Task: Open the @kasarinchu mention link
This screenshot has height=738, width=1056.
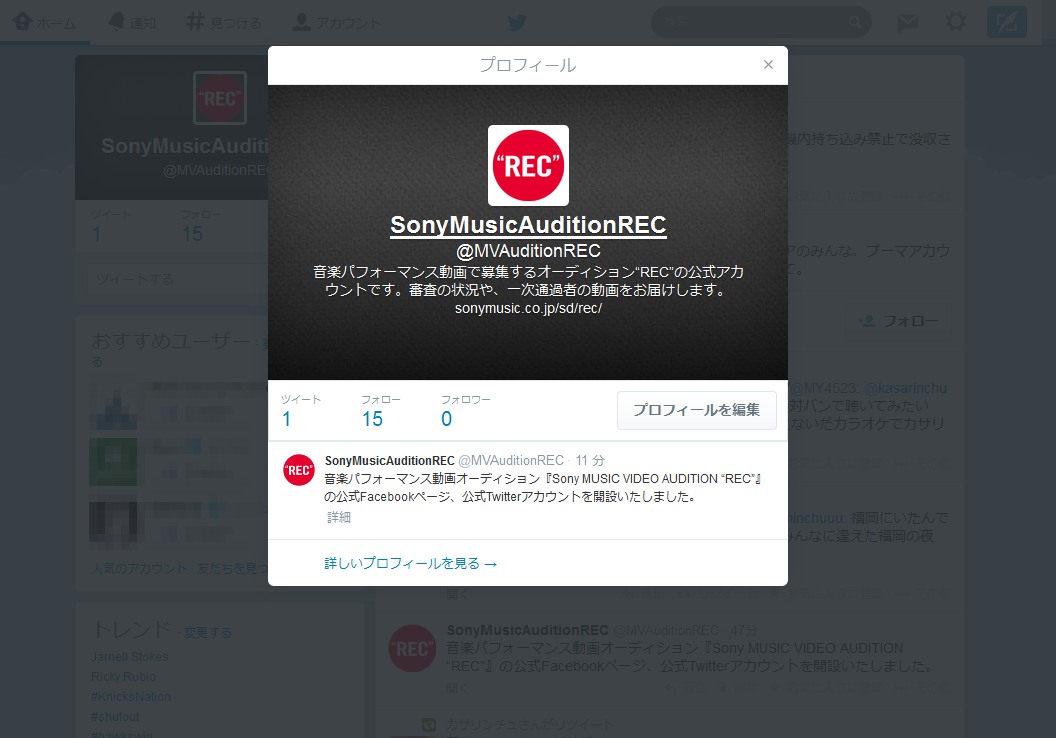Action: [905, 389]
